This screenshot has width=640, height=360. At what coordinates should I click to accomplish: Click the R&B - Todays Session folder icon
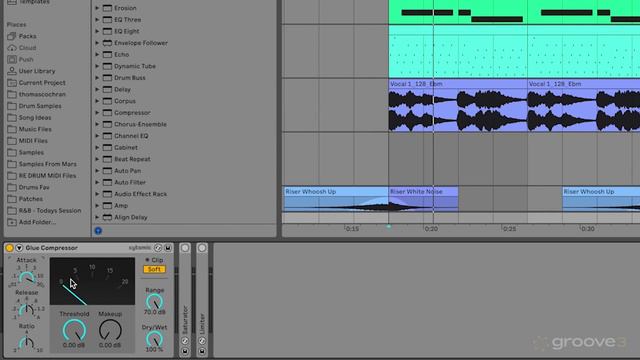(x=12, y=211)
